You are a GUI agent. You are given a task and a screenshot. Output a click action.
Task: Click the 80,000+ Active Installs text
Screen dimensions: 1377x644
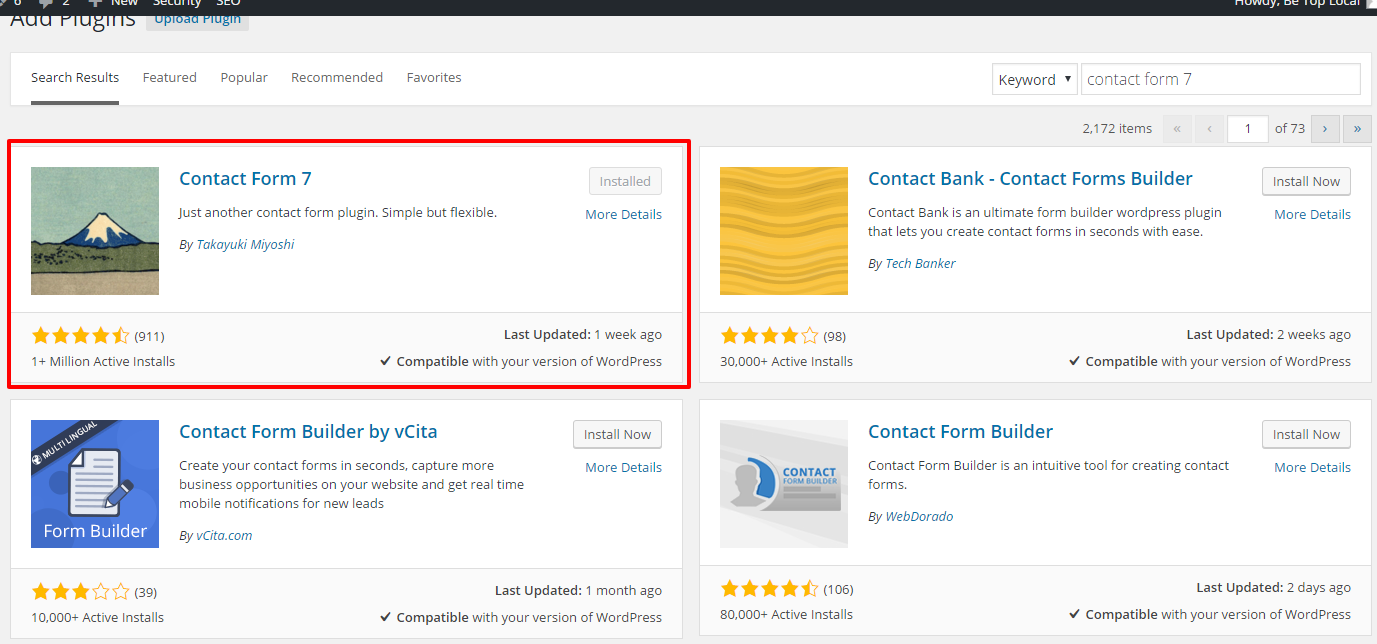[786, 614]
